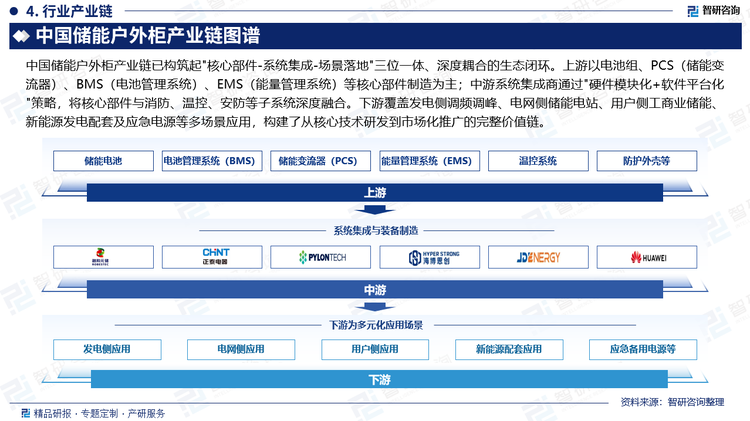Select the 防护外壳等 box
The image size is (750, 421).
tap(647, 161)
